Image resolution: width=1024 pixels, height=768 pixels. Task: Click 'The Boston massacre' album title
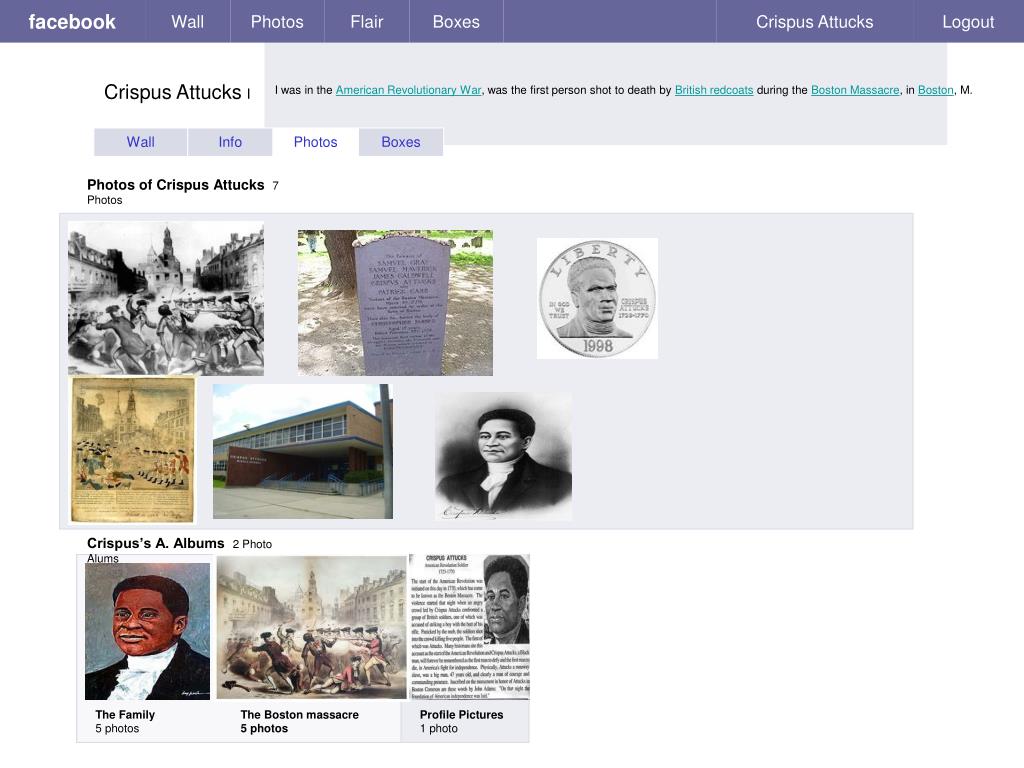click(299, 714)
